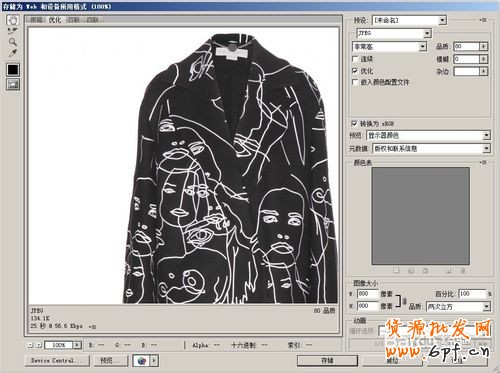
Task: Open the optimize panel menu icon
Action: click(x=483, y=20)
